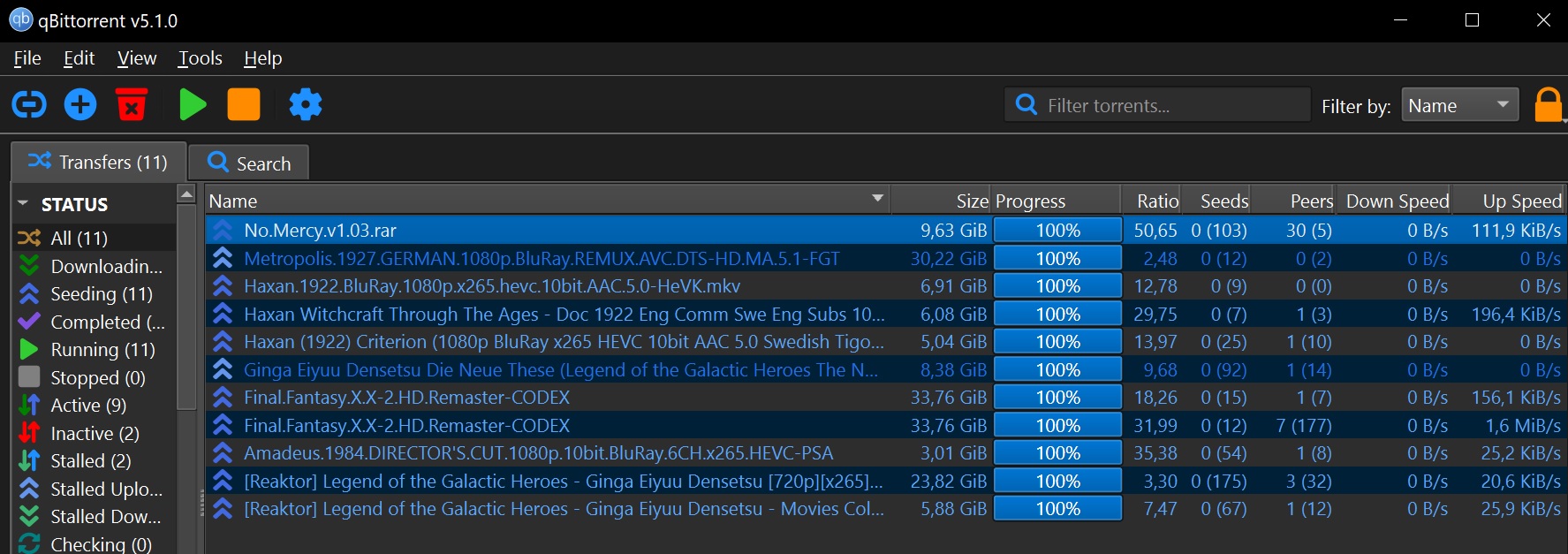
Task: Click the 0 (175) seeds value
Action: pos(1219,482)
